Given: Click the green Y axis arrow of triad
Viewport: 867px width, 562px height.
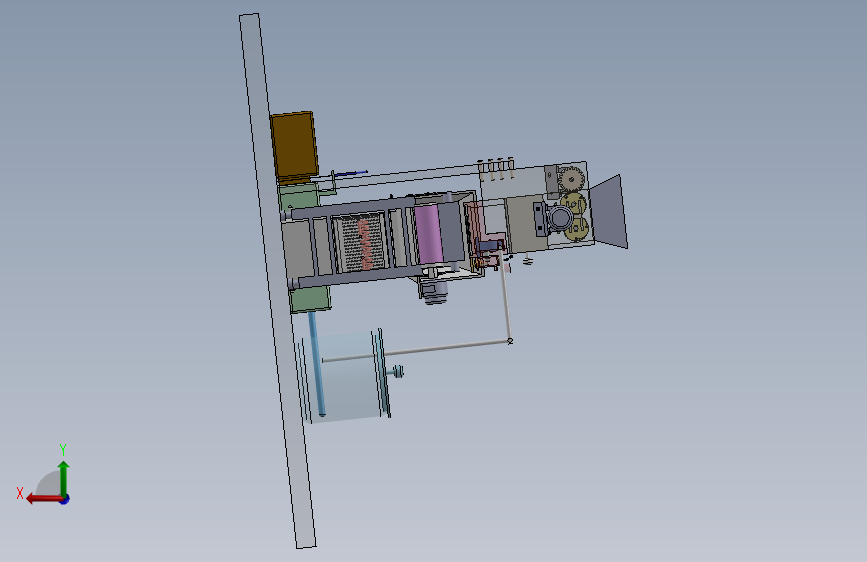Looking at the screenshot, I should [x=64, y=478].
